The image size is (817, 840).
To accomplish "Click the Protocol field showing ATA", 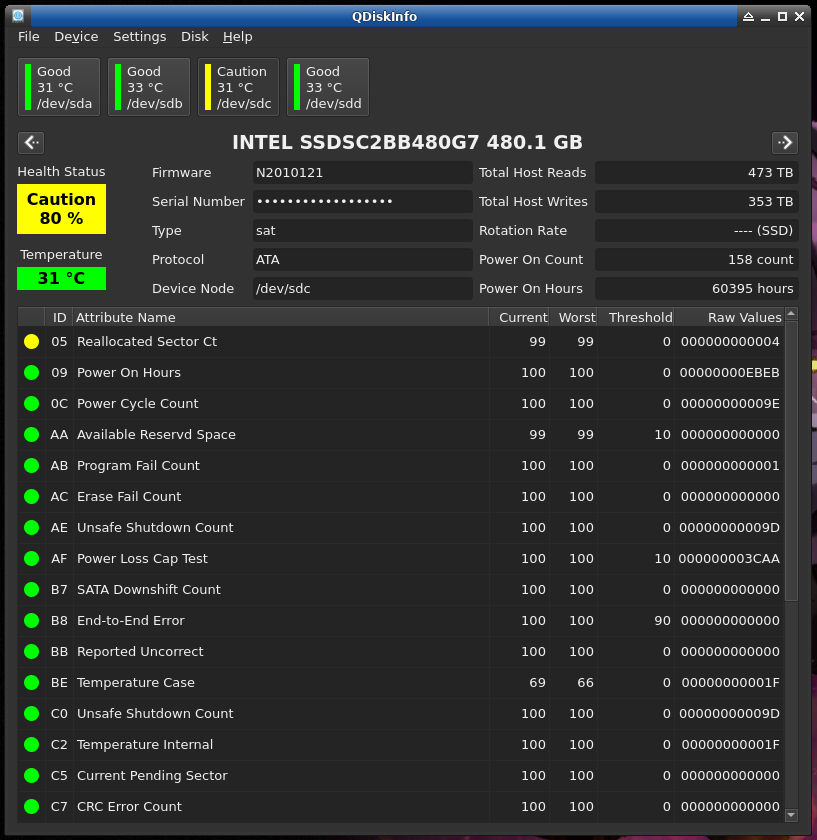I will click(x=363, y=259).
